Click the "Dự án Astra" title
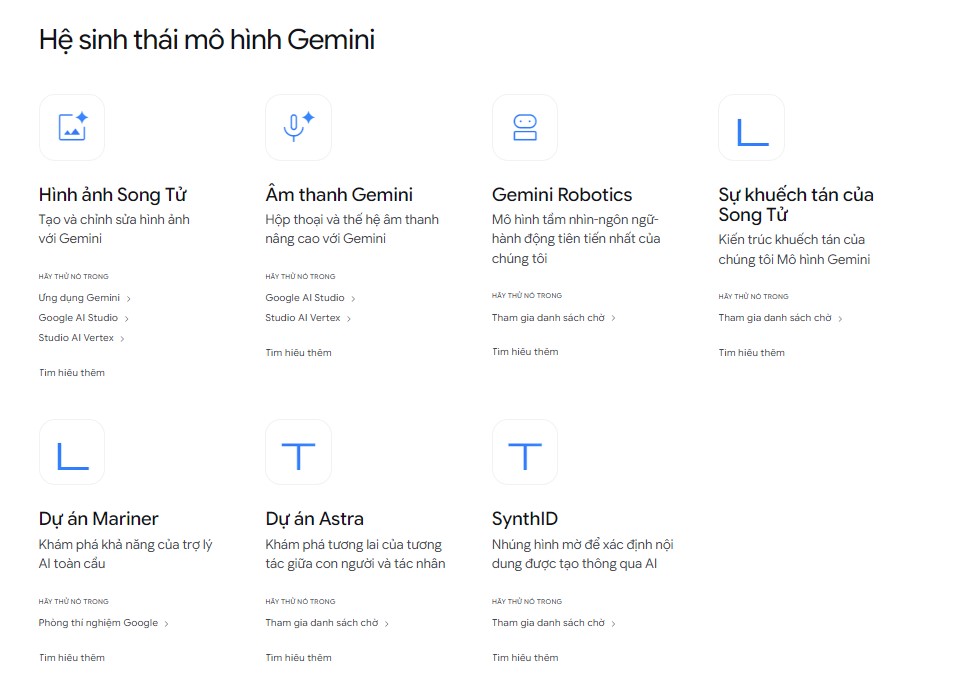 pos(316,518)
